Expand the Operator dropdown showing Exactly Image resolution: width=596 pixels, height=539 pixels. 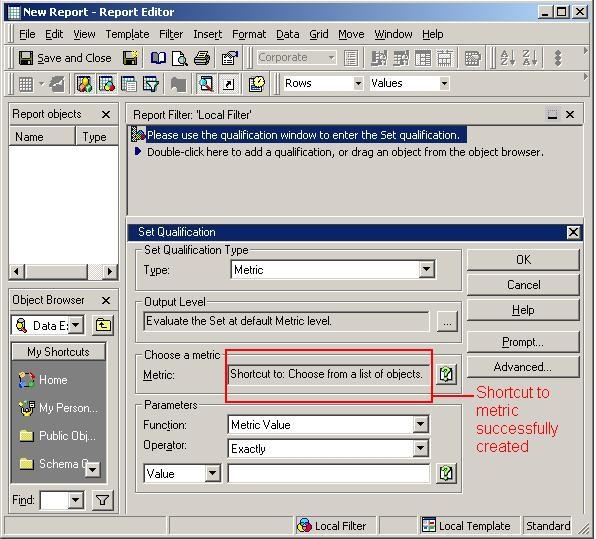pos(420,448)
